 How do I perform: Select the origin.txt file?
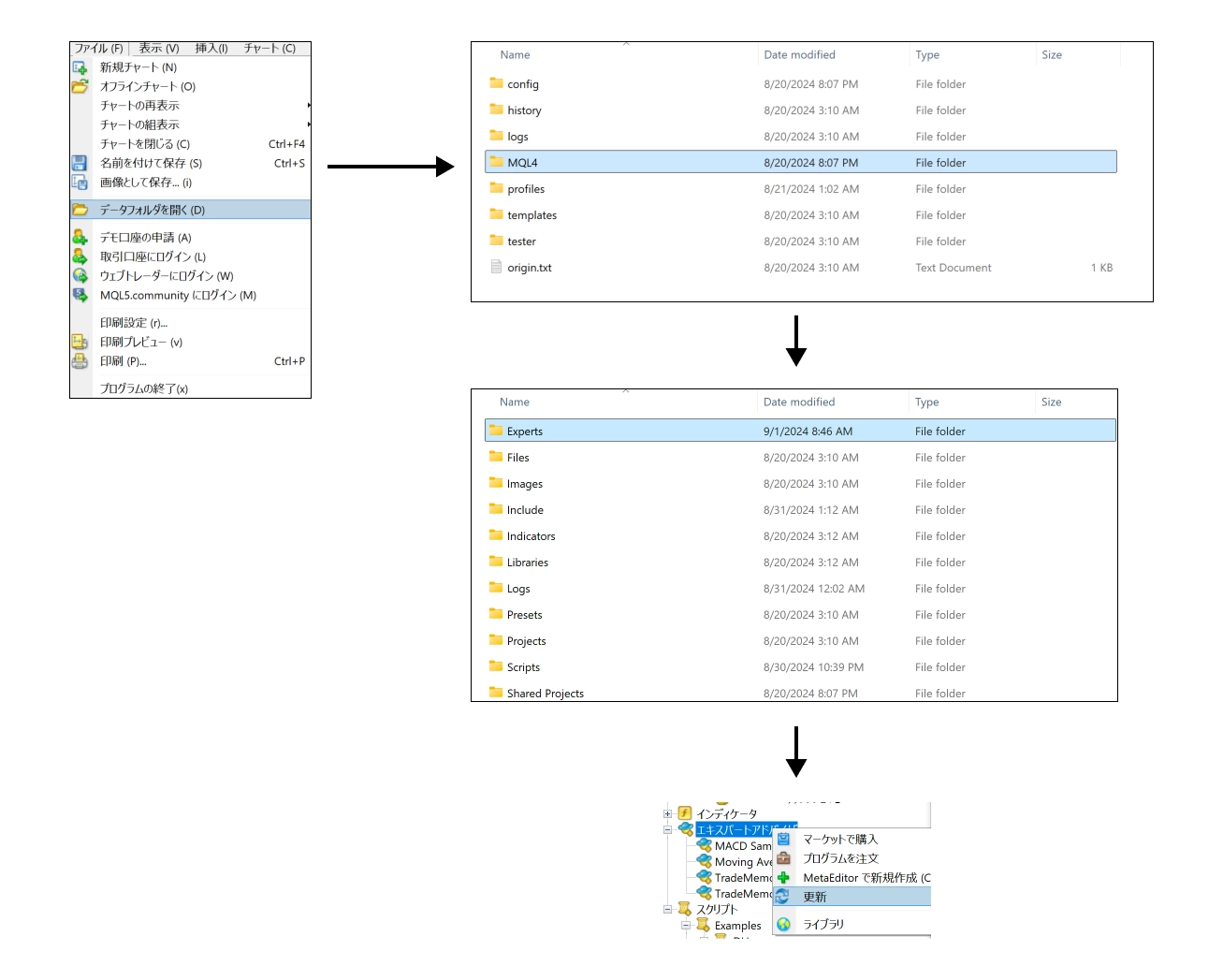(801, 268)
